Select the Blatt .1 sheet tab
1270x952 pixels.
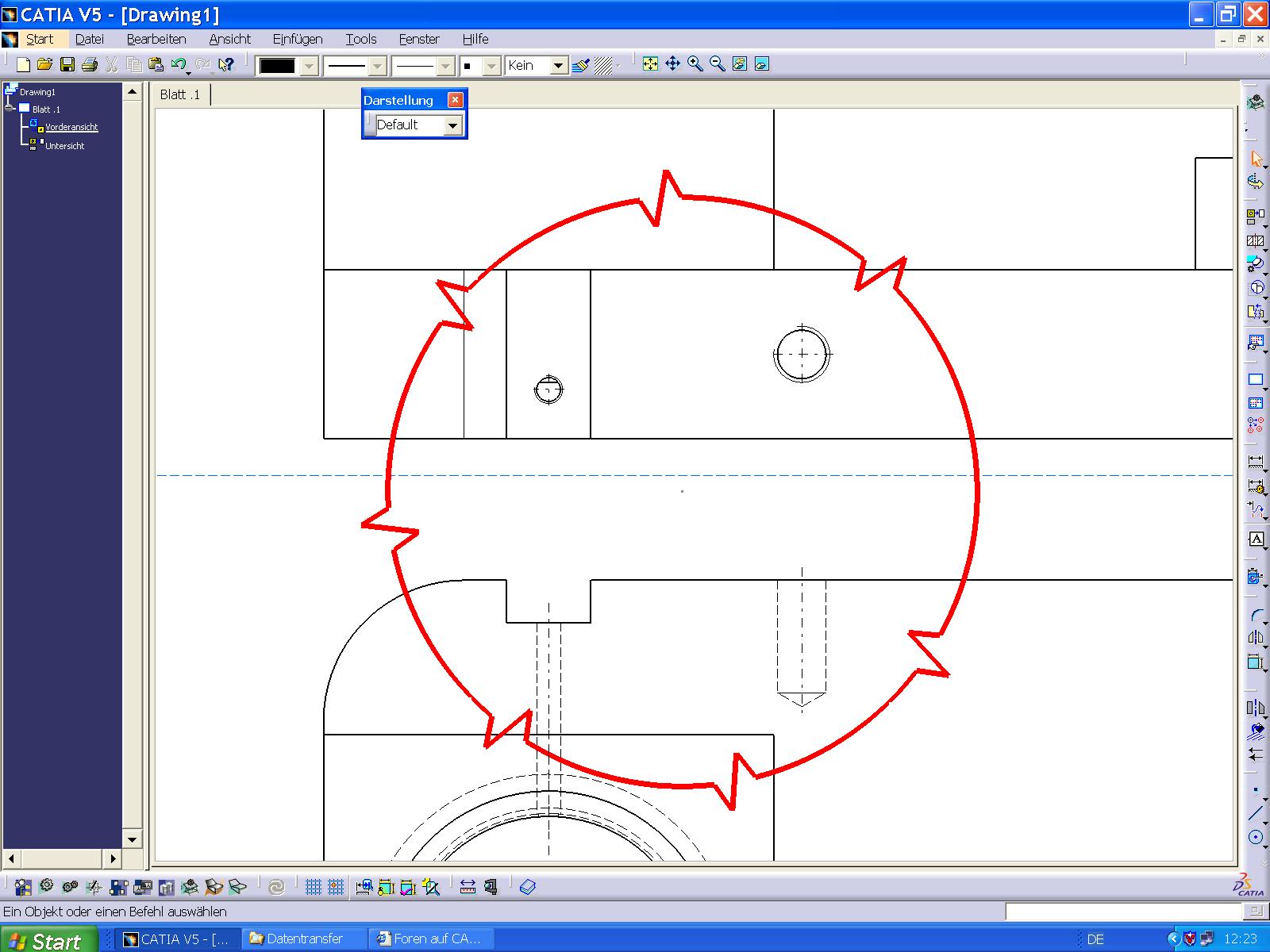click(x=180, y=94)
